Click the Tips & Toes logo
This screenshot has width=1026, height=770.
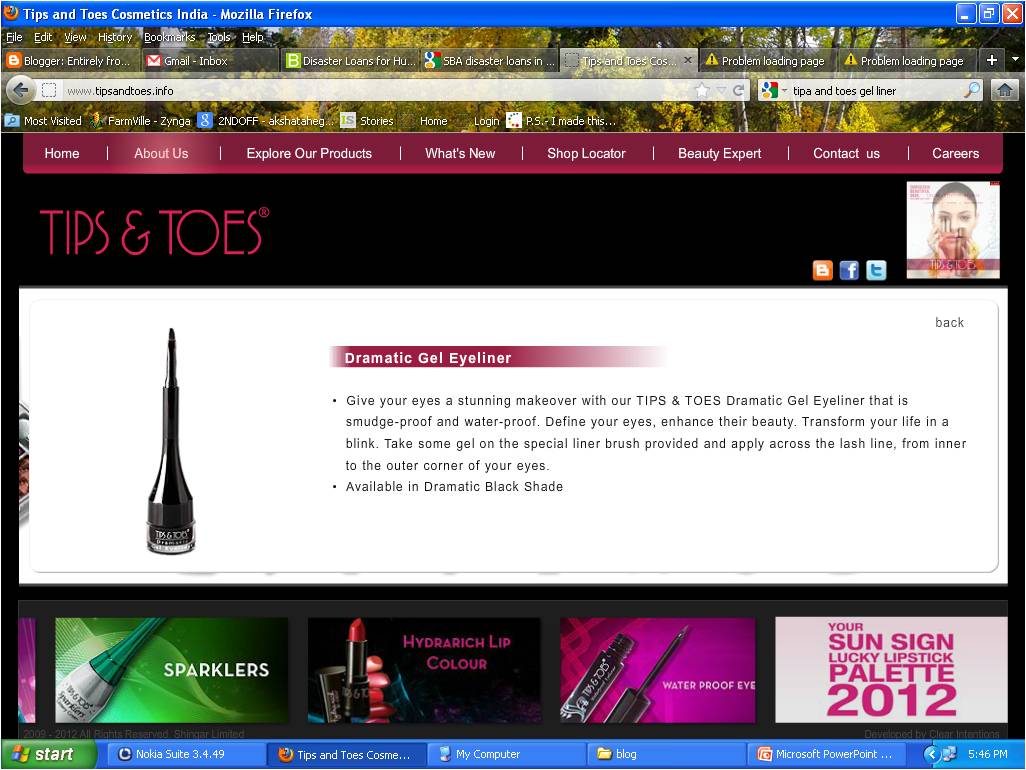click(154, 232)
